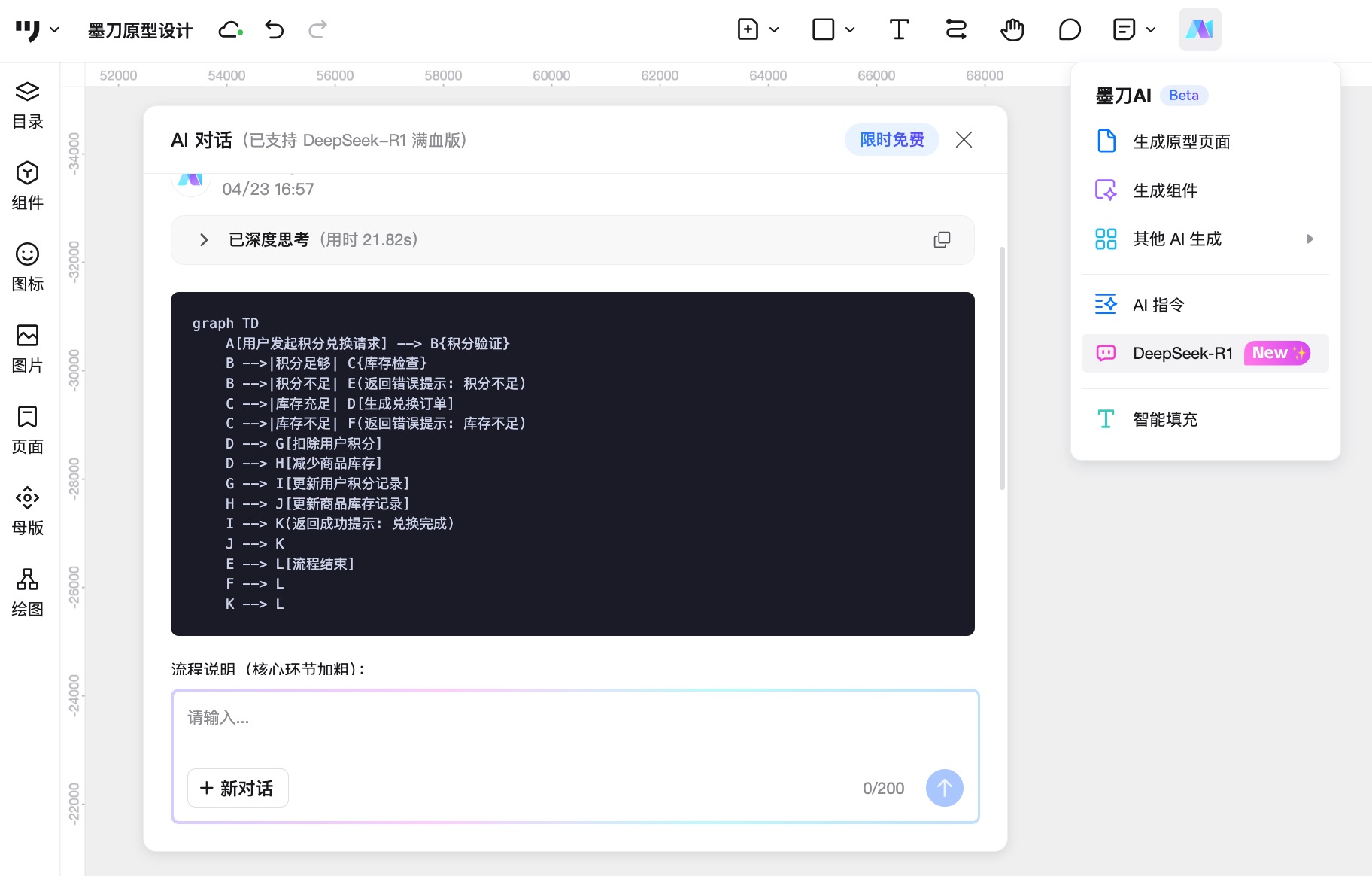Click the Beta badge next to 墨刀AI

[x=1183, y=96]
